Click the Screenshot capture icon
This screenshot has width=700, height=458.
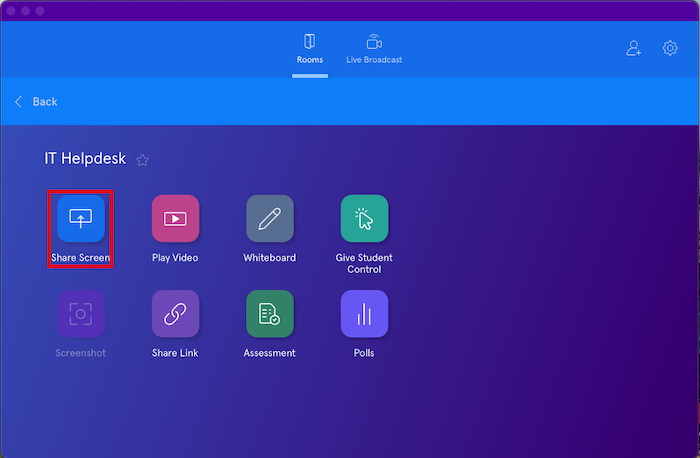coord(80,314)
